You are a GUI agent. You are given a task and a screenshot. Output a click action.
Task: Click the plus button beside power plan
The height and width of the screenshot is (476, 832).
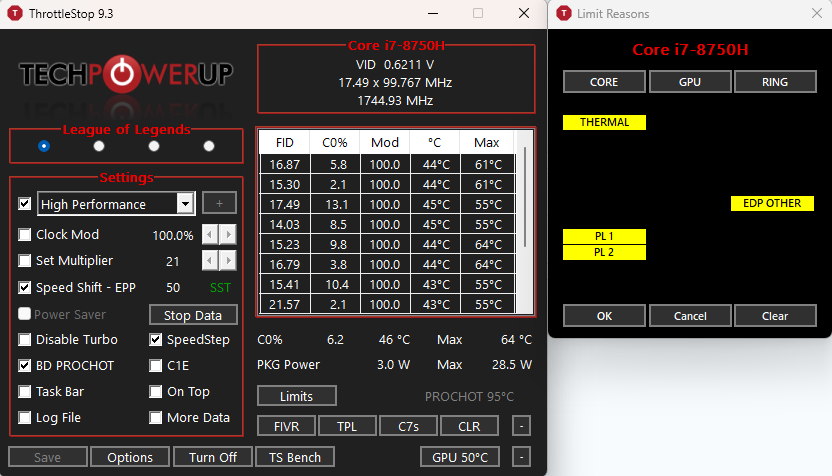(219, 203)
